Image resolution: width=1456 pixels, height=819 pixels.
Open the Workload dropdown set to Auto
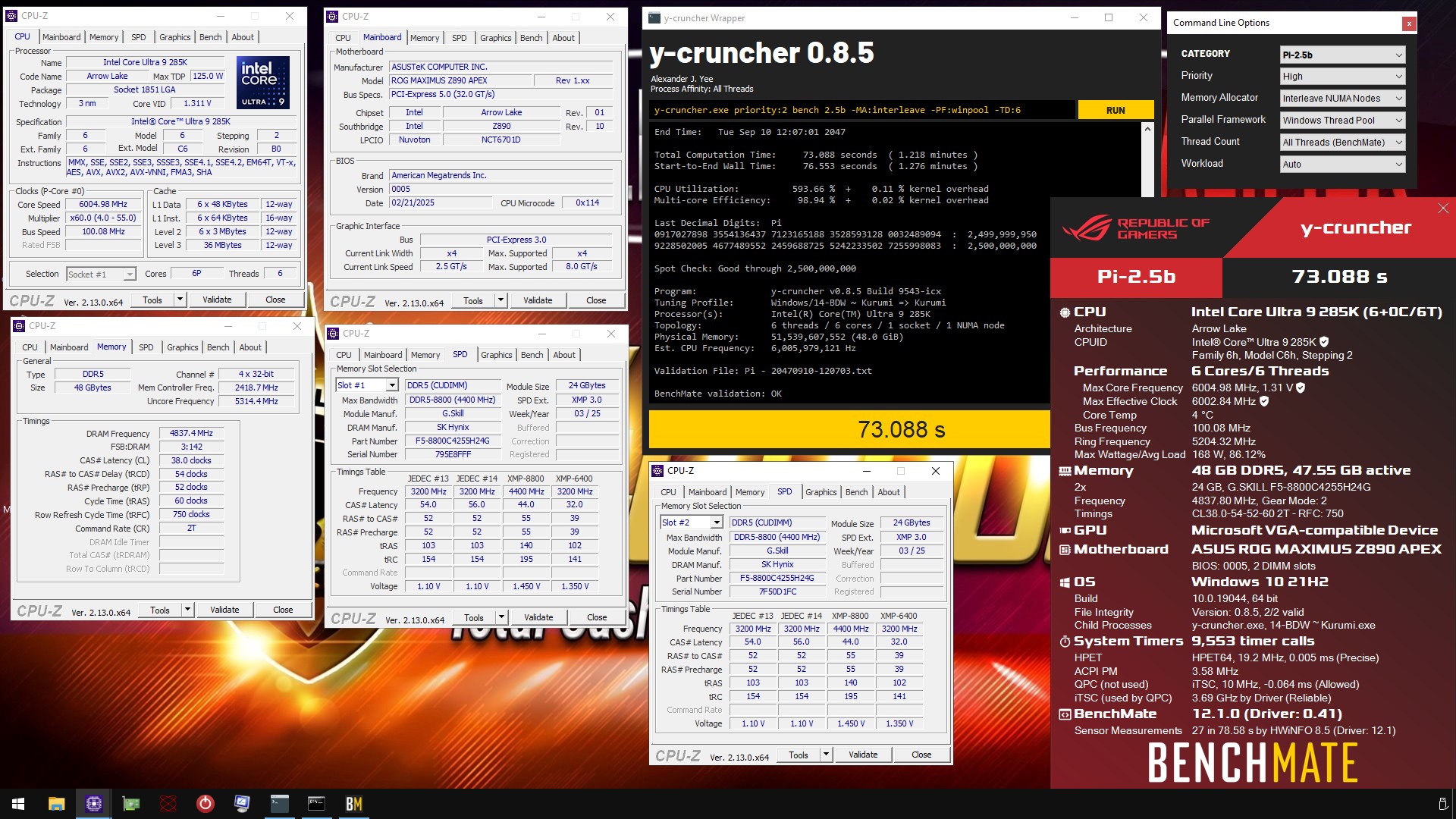1342,165
